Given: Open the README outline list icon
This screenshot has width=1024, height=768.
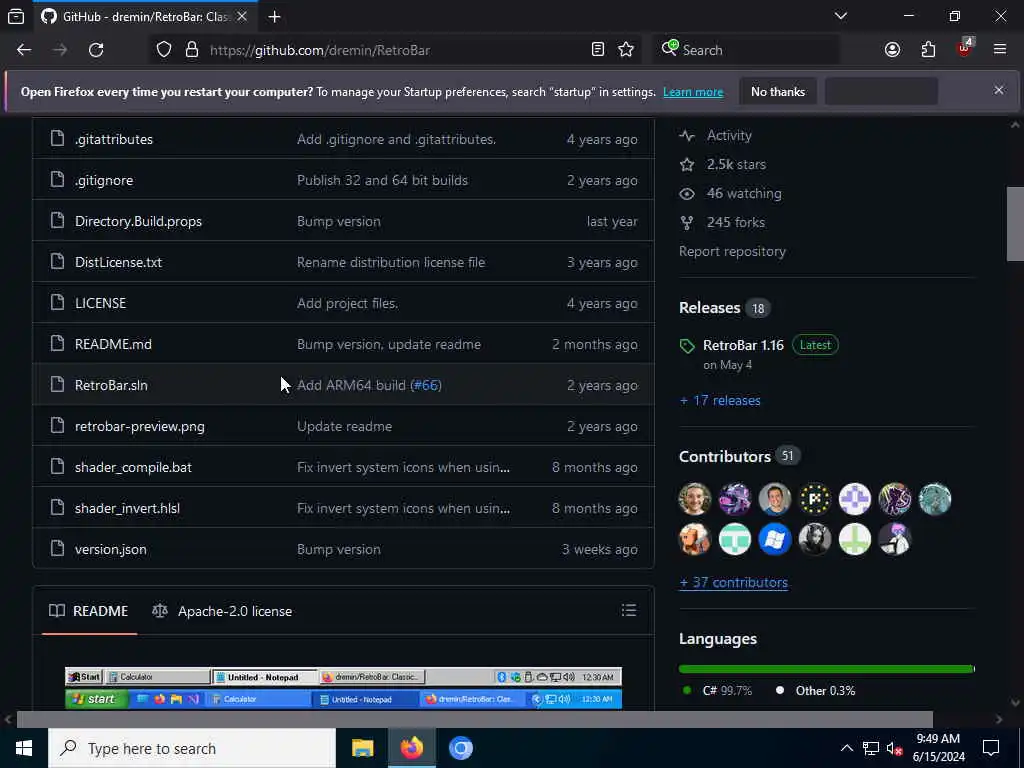Looking at the screenshot, I should pyautogui.click(x=629, y=611).
